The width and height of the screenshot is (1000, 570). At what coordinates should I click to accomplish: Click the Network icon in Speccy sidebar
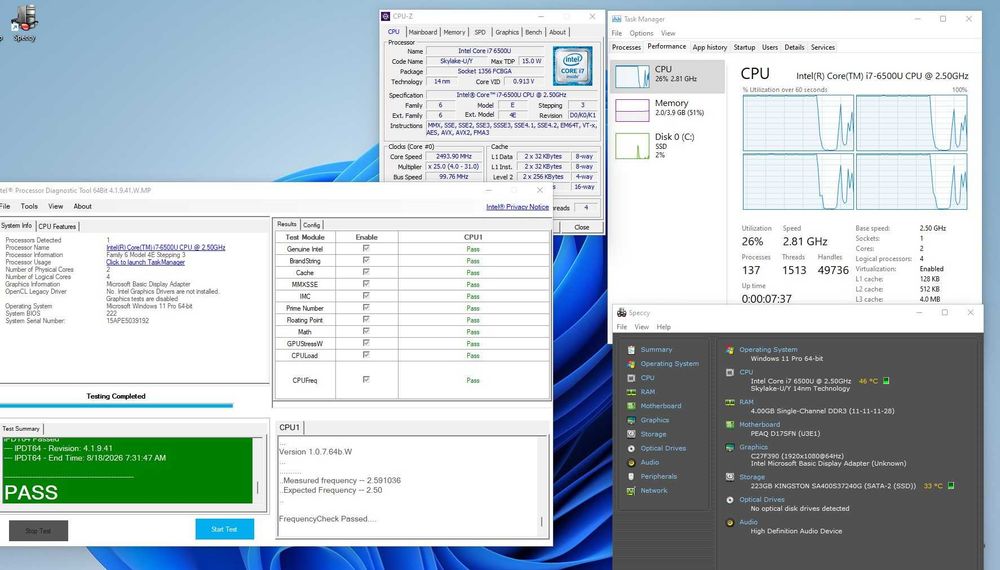(x=631, y=490)
